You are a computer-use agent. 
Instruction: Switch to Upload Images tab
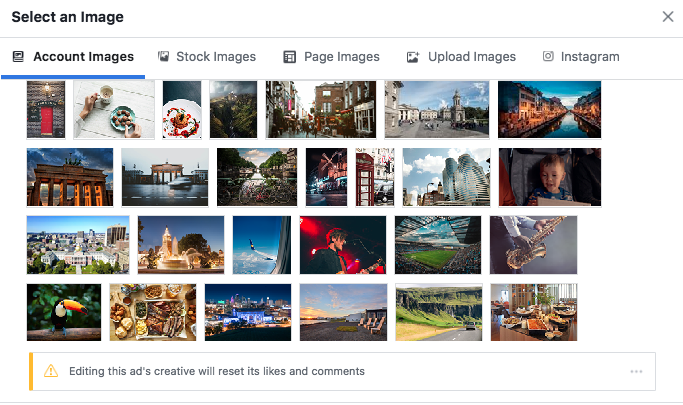pyautogui.click(x=461, y=57)
